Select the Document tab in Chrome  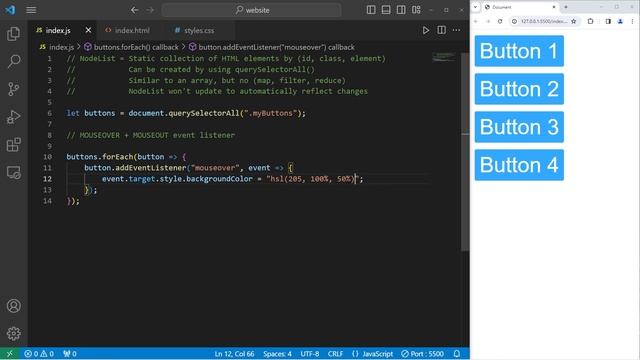point(520,7)
